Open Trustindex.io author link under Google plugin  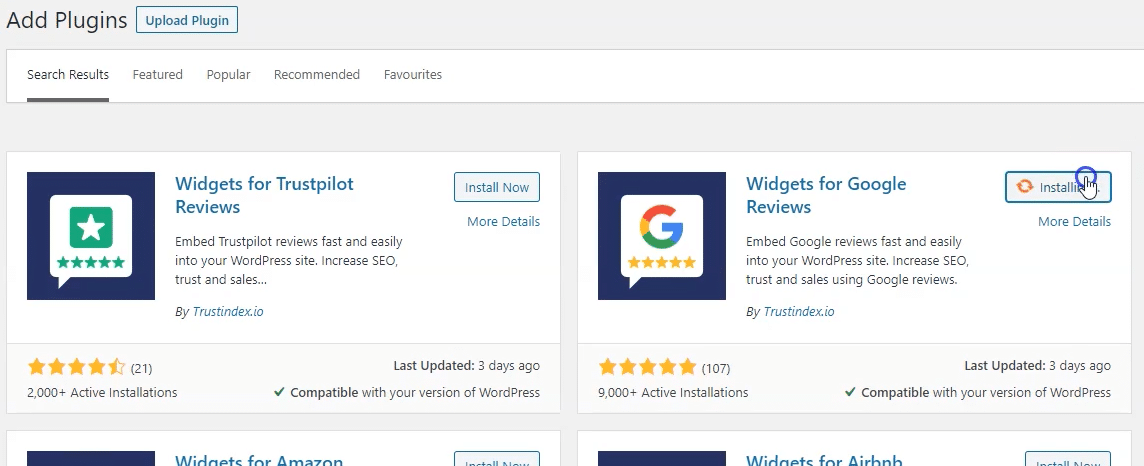799,311
